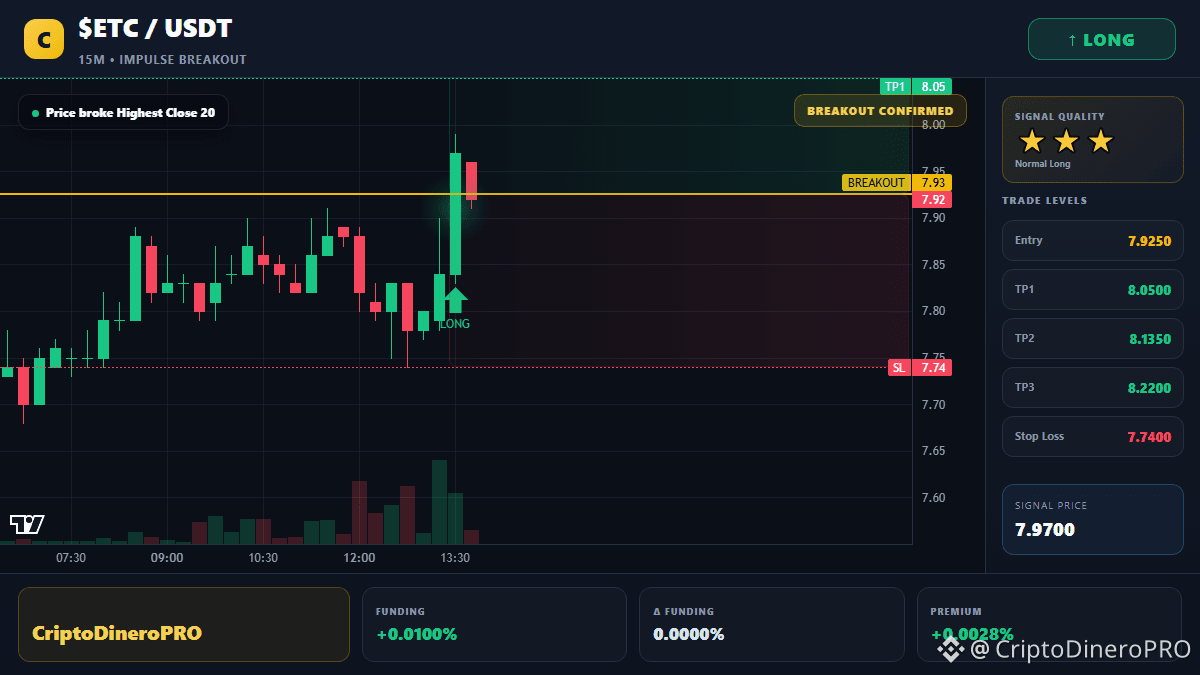Select the TP3 8.2200 trade level row
The height and width of the screenshot is (675, 1200).
click(x=1092, y=387)
